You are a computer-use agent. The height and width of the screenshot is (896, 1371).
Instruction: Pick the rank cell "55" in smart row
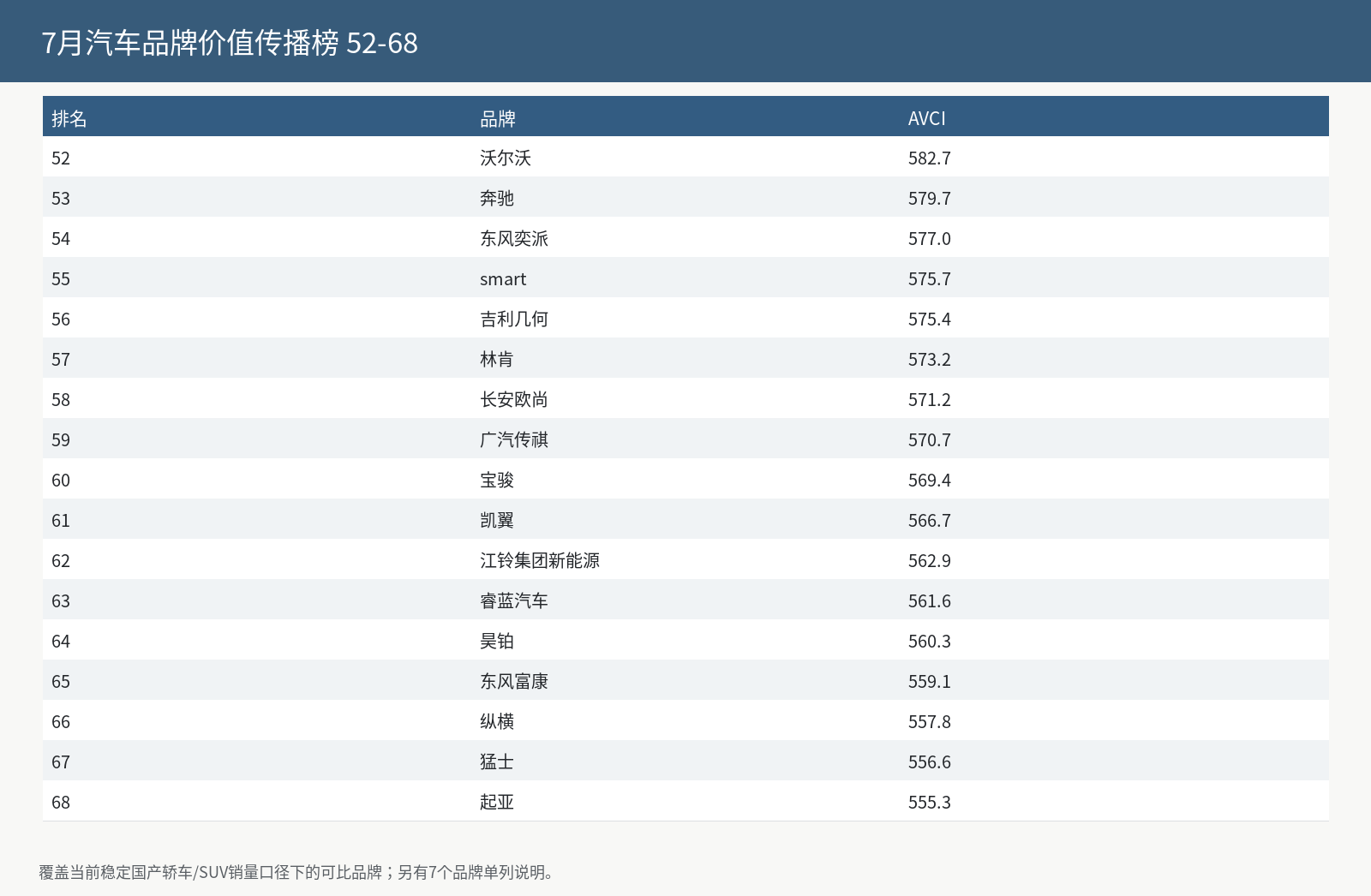(x=61, y=278)
